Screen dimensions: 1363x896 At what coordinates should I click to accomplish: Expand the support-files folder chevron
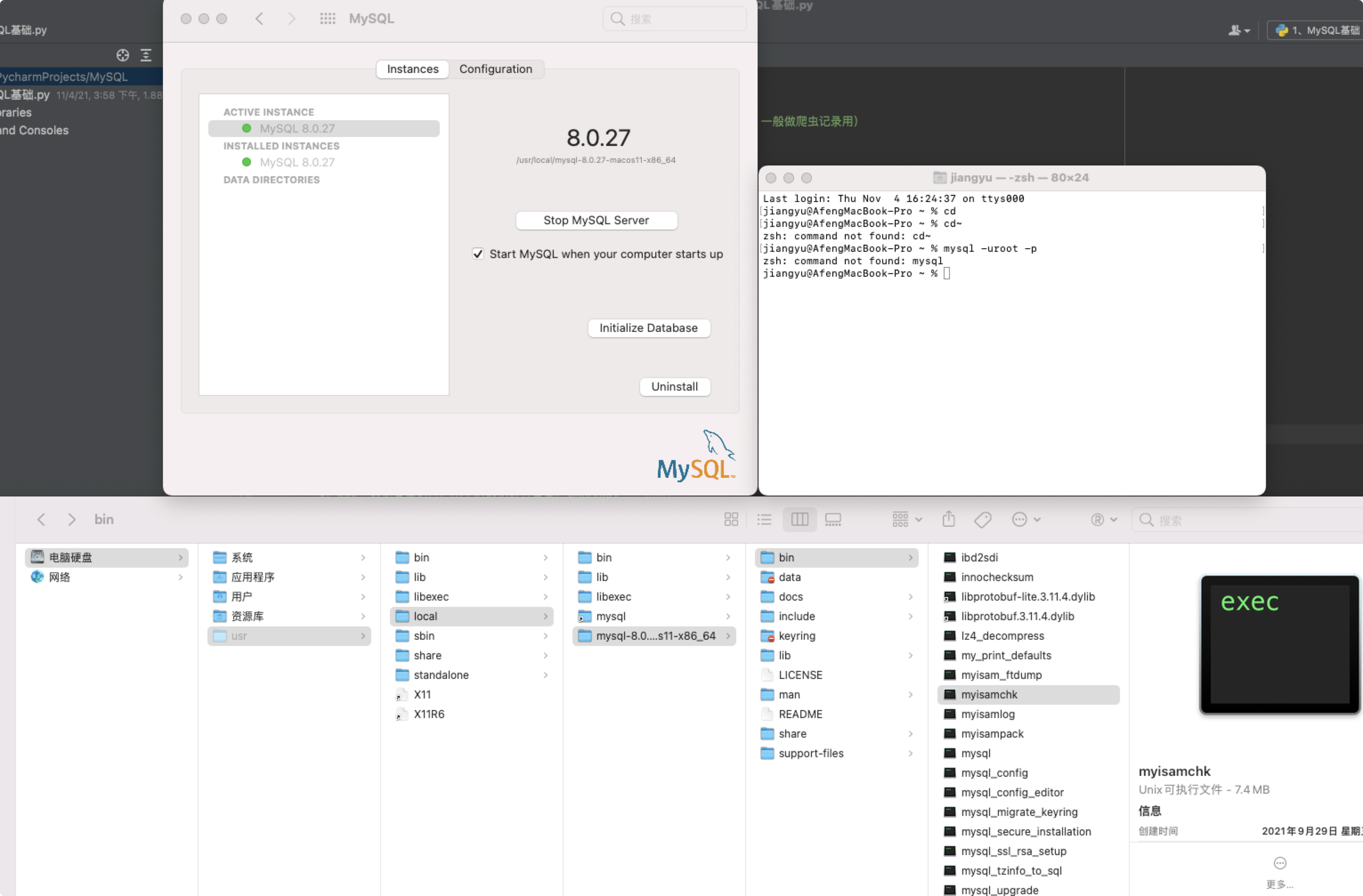point(911,753)
